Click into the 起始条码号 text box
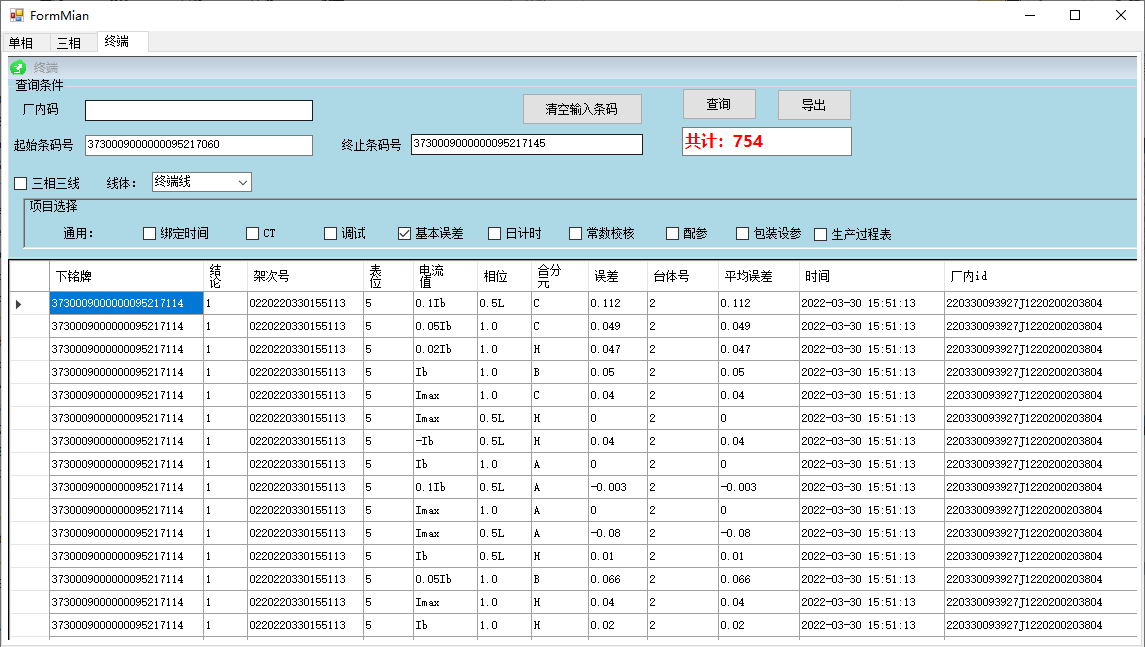Image resolution: width=1145 pixels, height=647 pixels. 199,145
